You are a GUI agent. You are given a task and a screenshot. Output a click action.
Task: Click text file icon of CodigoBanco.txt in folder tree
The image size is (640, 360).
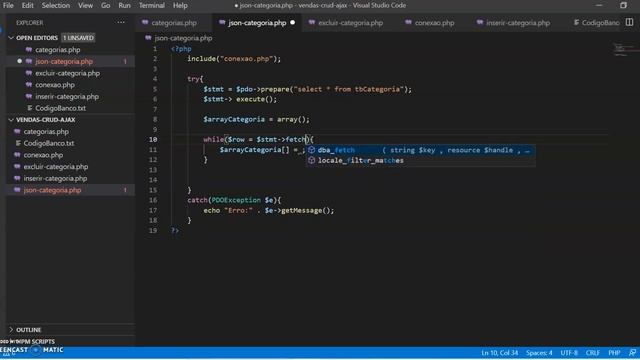[18, 143]
